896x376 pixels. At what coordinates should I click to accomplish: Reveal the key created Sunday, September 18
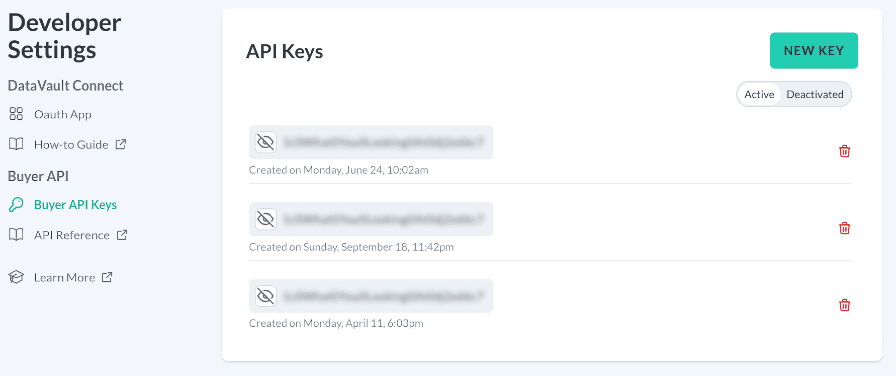(266, 219)
